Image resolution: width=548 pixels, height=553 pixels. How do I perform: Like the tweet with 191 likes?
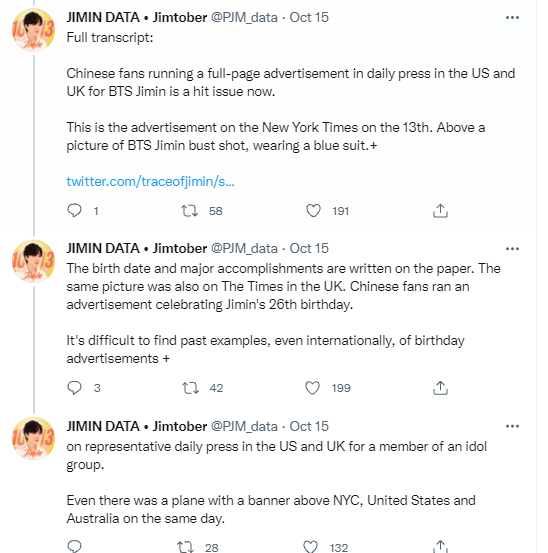(313, 211)
